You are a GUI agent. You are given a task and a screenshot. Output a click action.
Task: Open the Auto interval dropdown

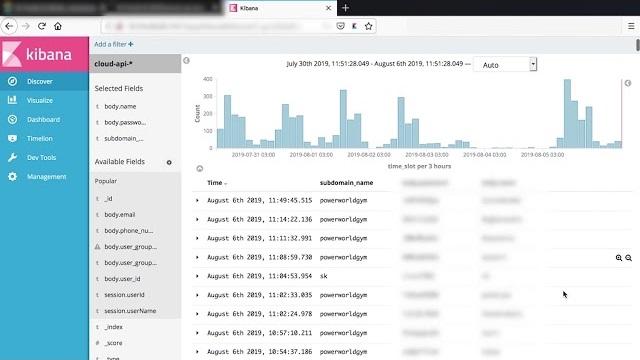(x=505, y=64)
